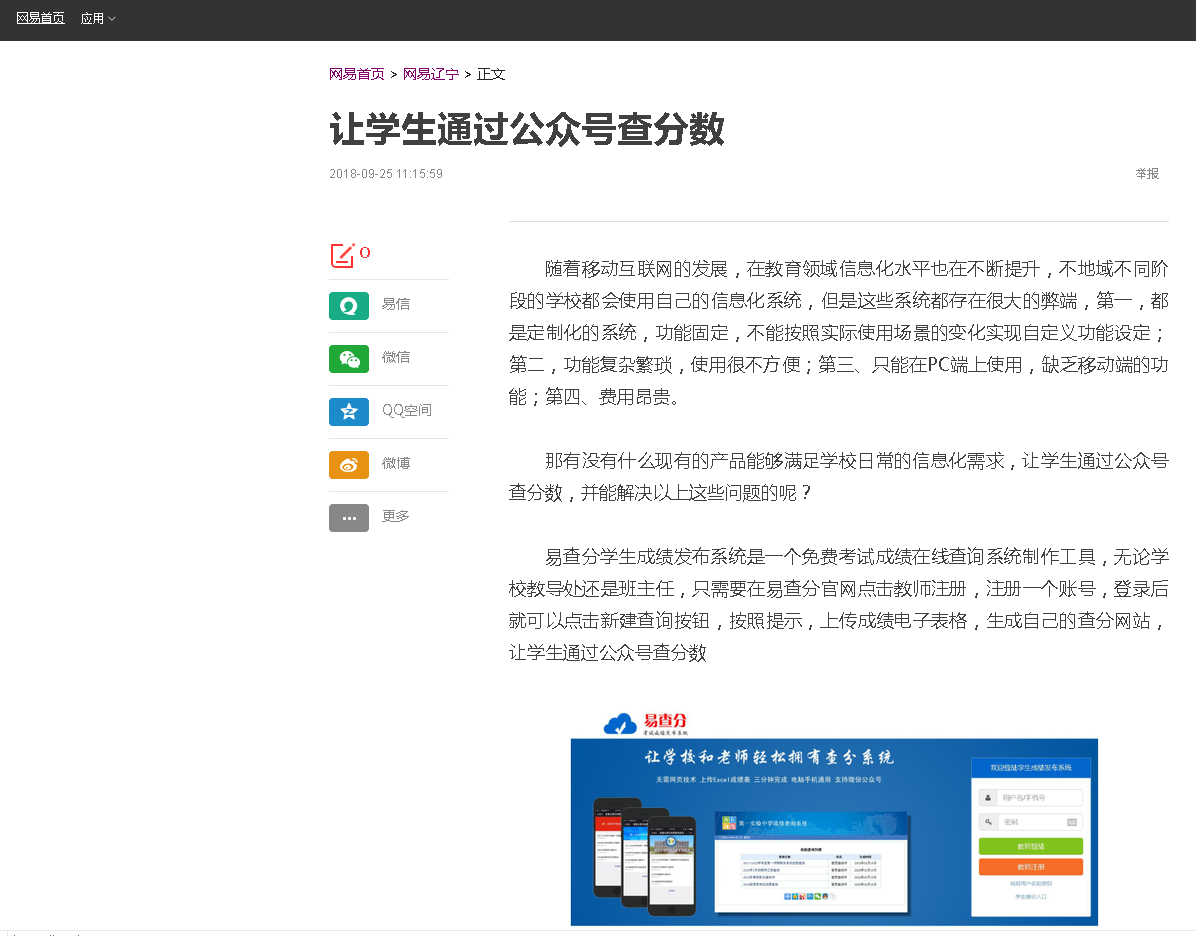Open the comment count edit icon
The height and width of the screenshot is (936, 1196).
pyautogui.click(x=342, y=256)
